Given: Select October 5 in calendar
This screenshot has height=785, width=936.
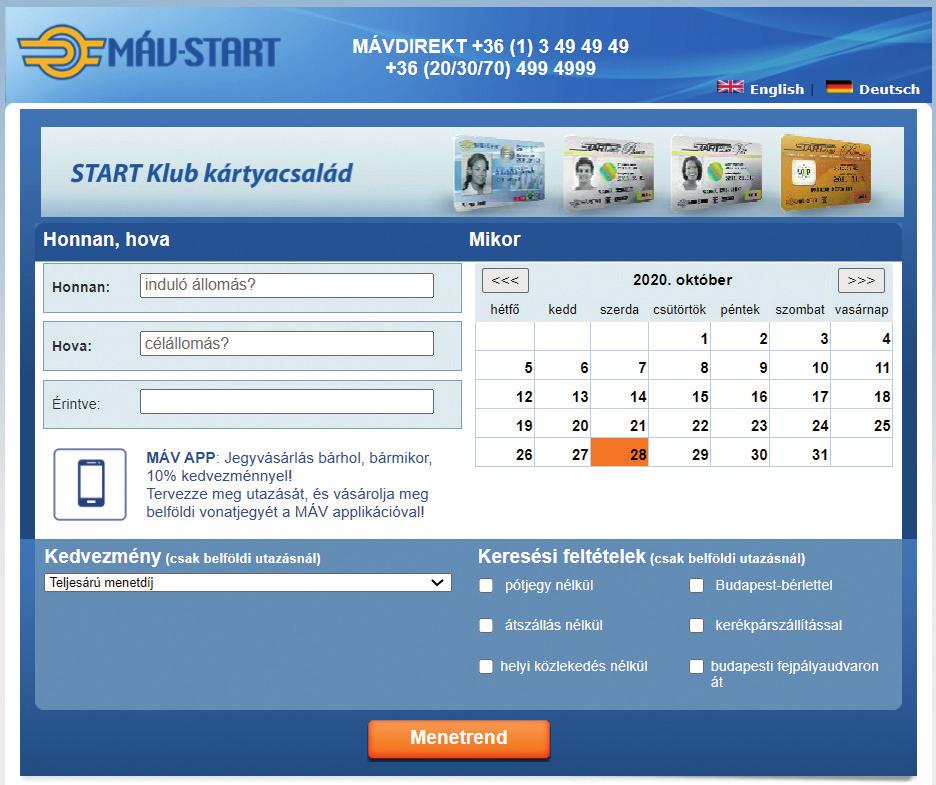Looking at the screenshot, I should tap(506, 367).
